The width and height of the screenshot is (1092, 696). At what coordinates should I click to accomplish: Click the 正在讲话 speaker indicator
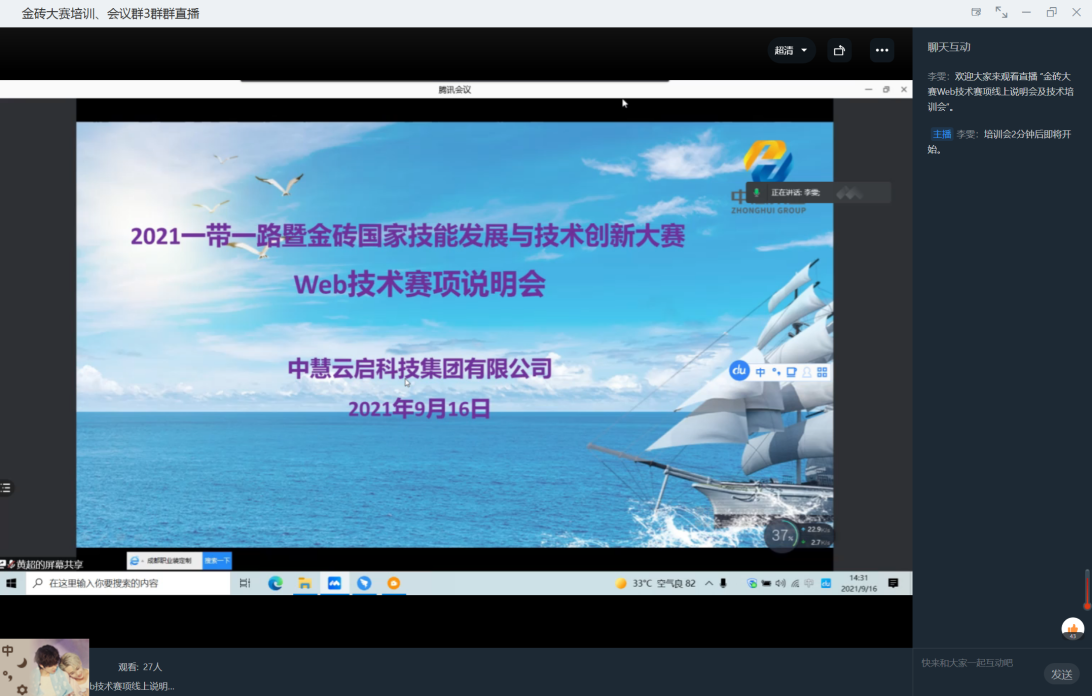818,192
